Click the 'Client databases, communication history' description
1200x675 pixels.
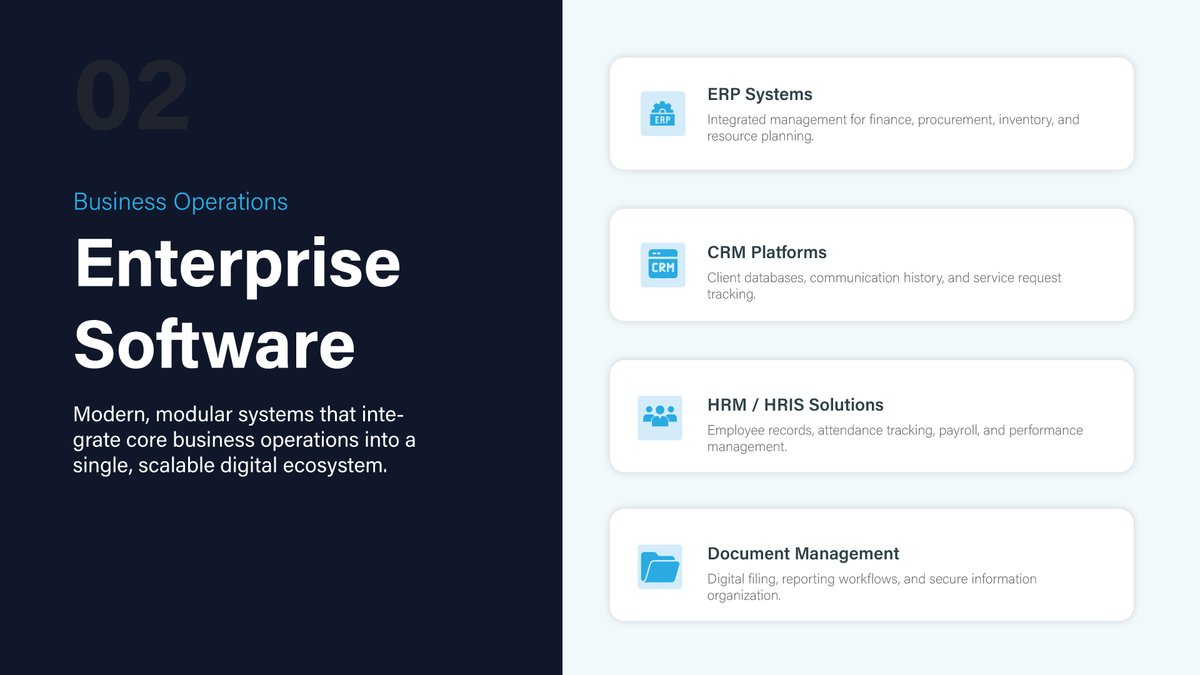884,286
